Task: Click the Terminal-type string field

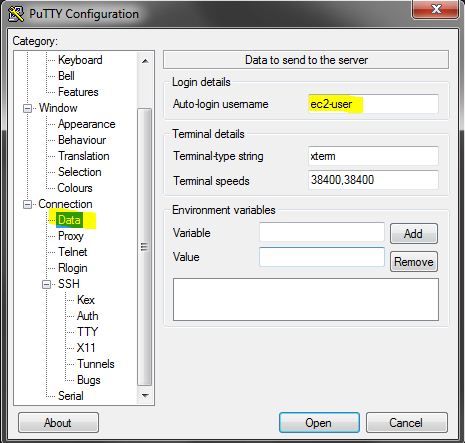Action: (x=373, y=156)
